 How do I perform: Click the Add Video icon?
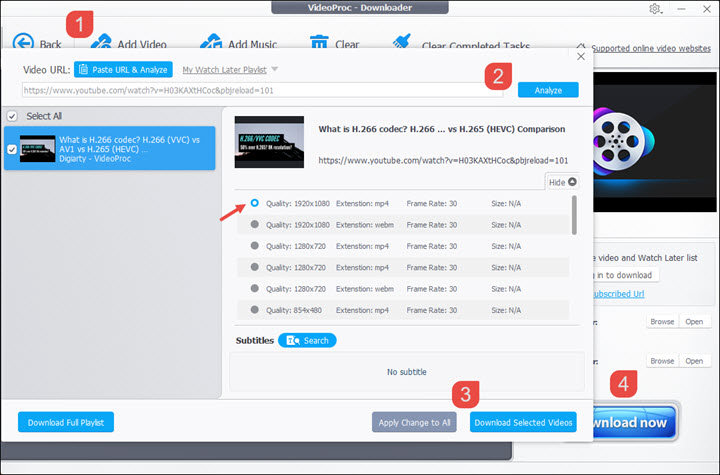click(x=101, y=41)
